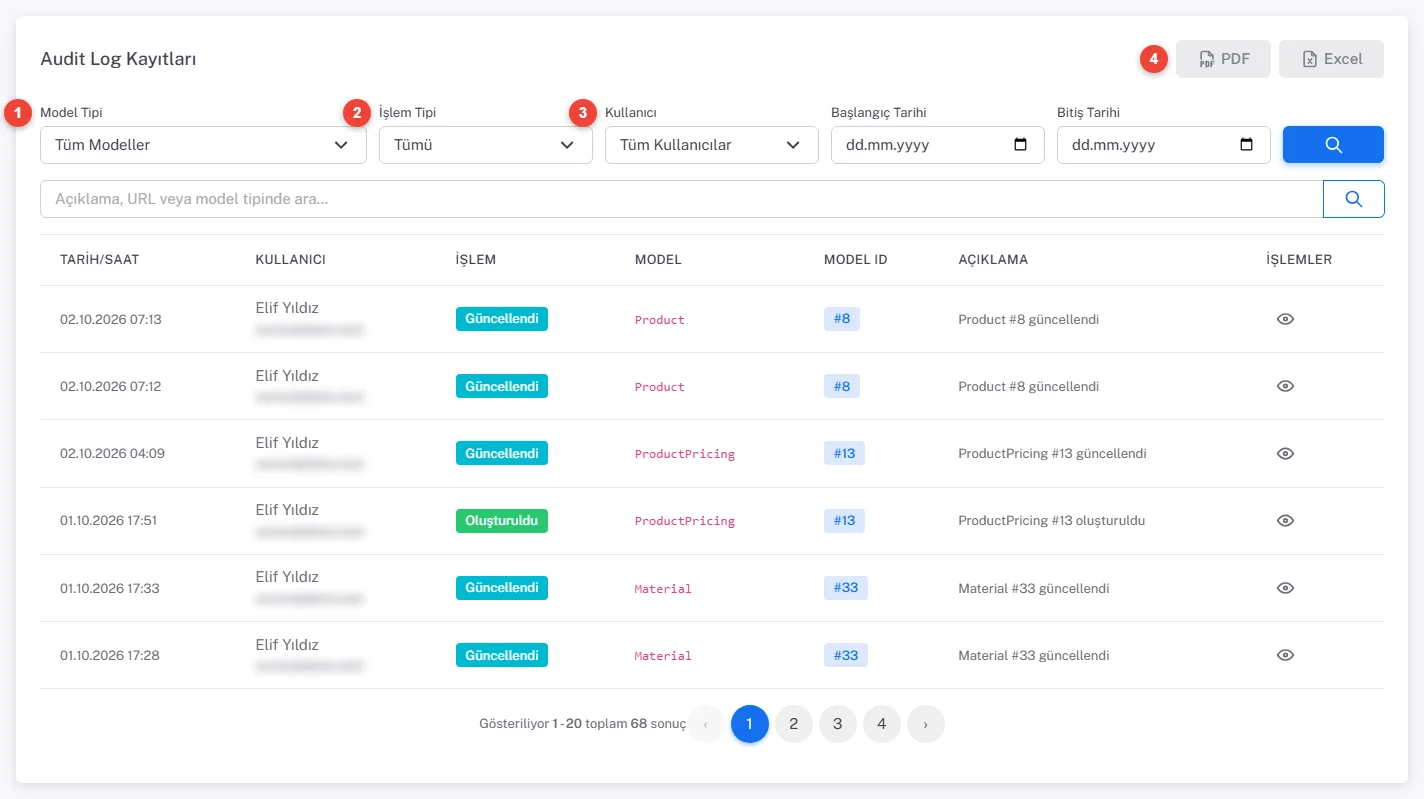
Task: Click the Bitiş Tarihi date field
Action: point(1164,145)
